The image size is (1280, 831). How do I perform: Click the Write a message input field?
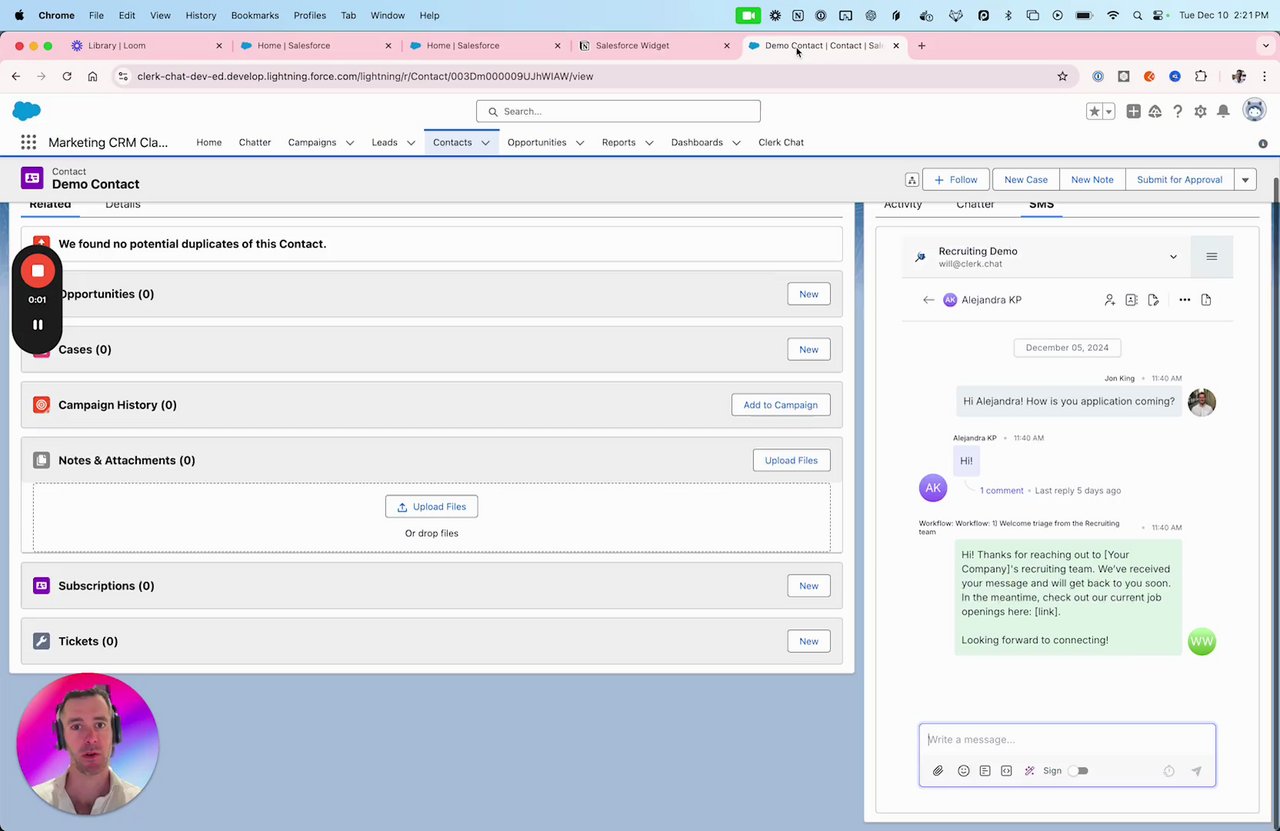(1067, 740)
